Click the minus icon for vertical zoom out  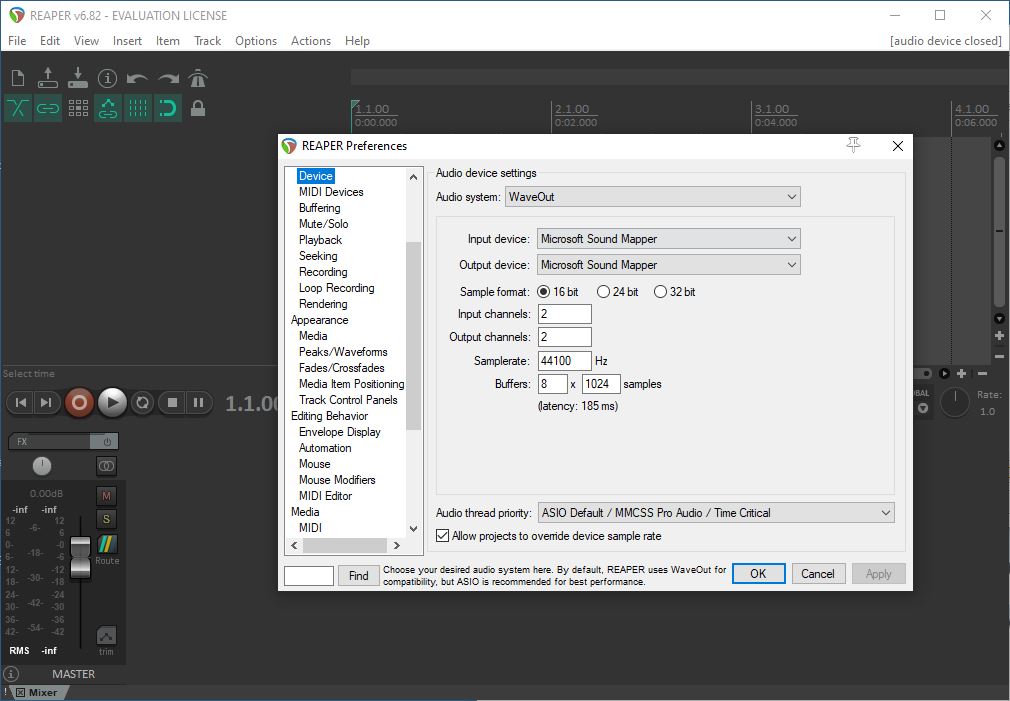pyautogui.click(x=999, y=356)
